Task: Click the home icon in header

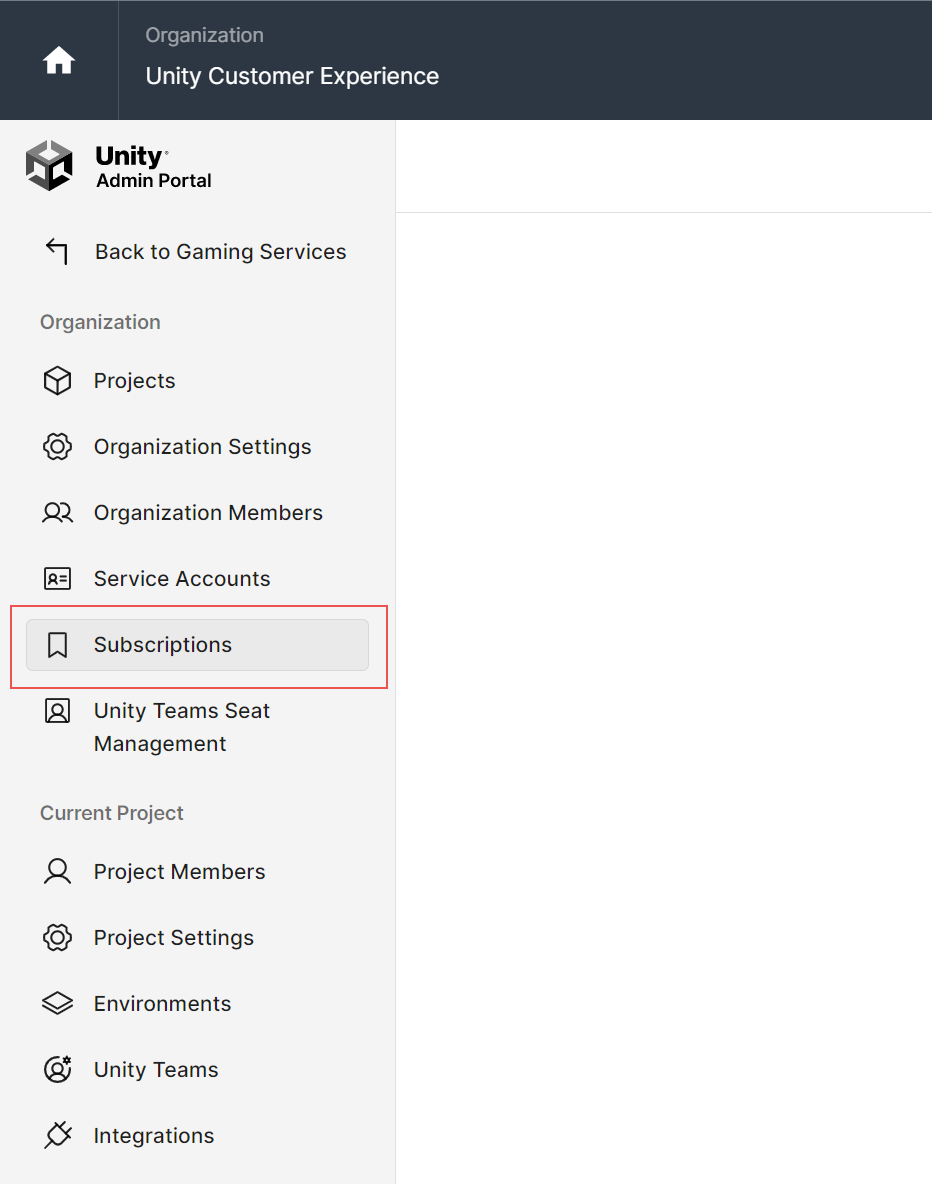Action: [59, 60]
